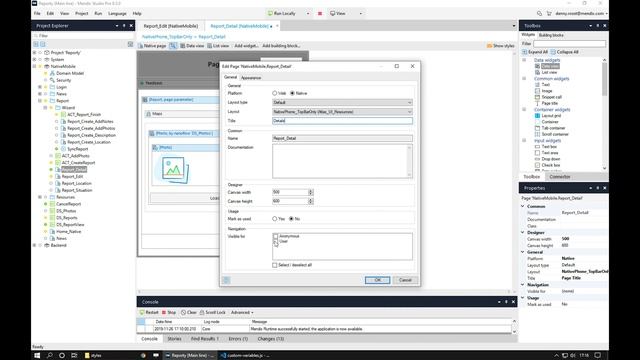Select the Layout grid widget icon
The image size is (640, 360).
tap(537, 116)
